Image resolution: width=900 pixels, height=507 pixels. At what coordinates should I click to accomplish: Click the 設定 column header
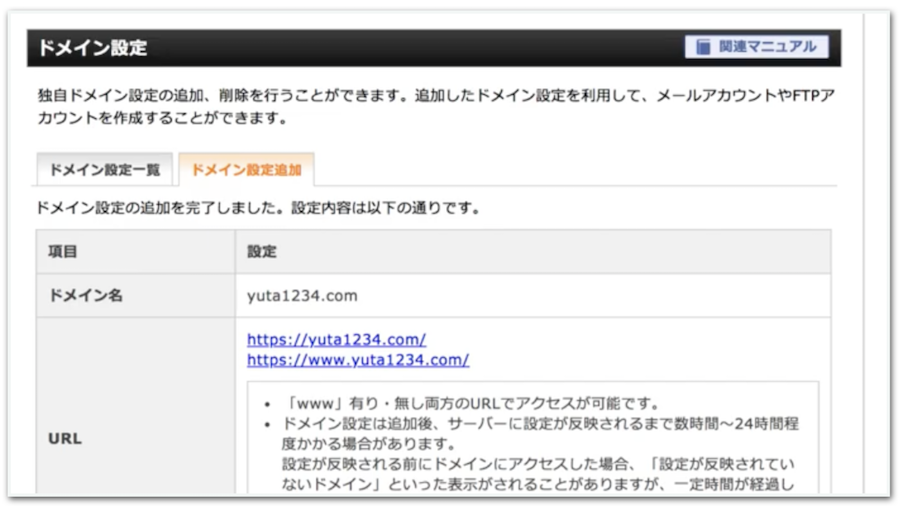[261, 252]
